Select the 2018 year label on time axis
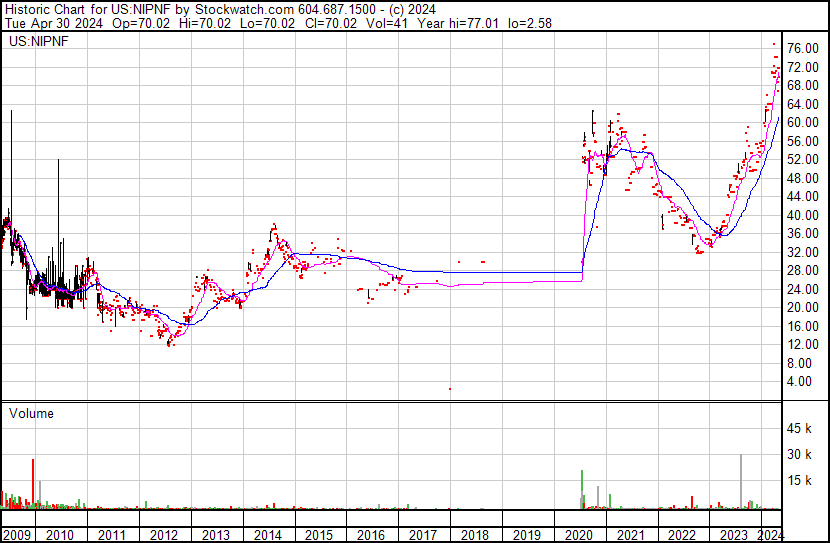 [x=474, y=535]
